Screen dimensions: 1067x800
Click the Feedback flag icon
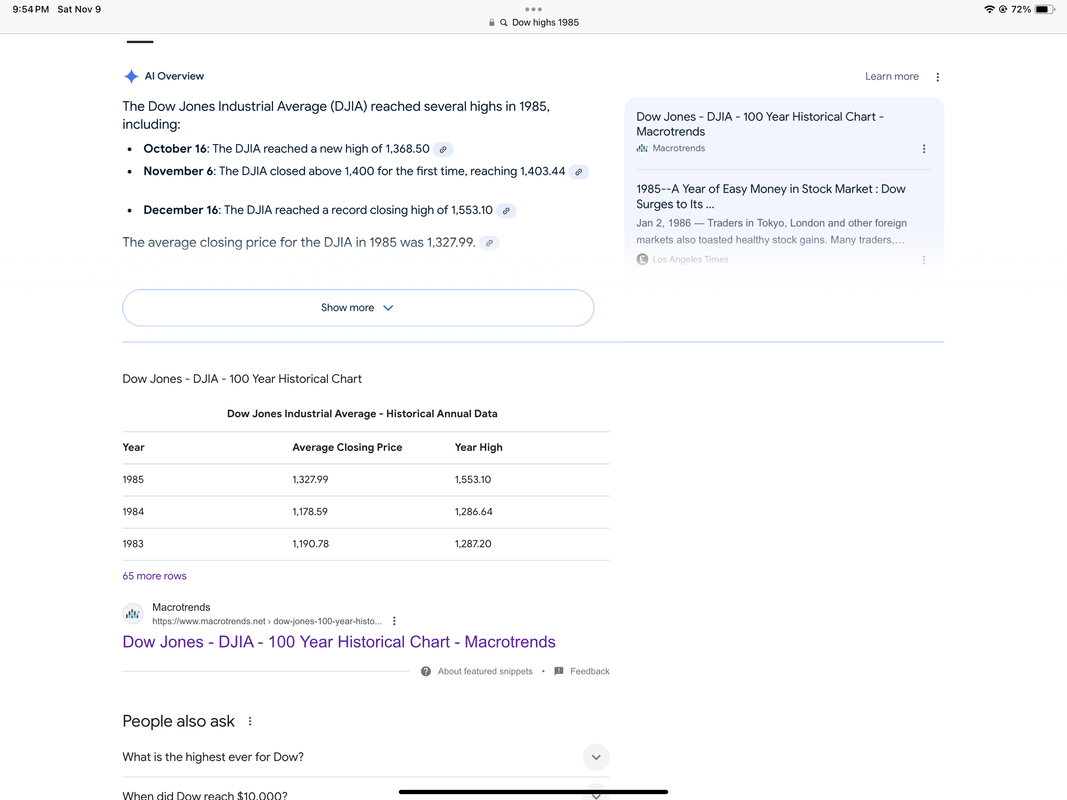tap(559, 671)
